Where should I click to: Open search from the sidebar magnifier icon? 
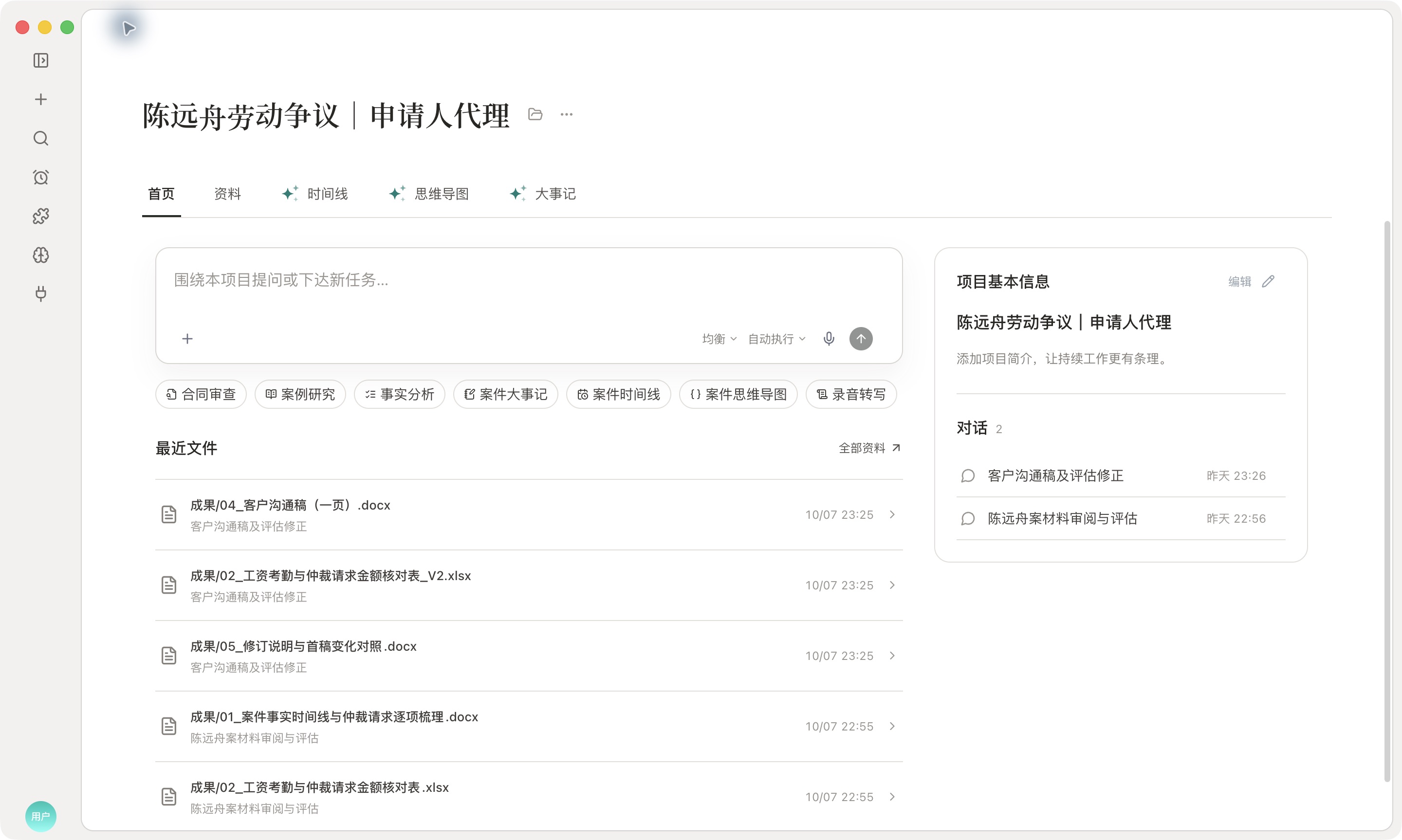click(41, 138)
